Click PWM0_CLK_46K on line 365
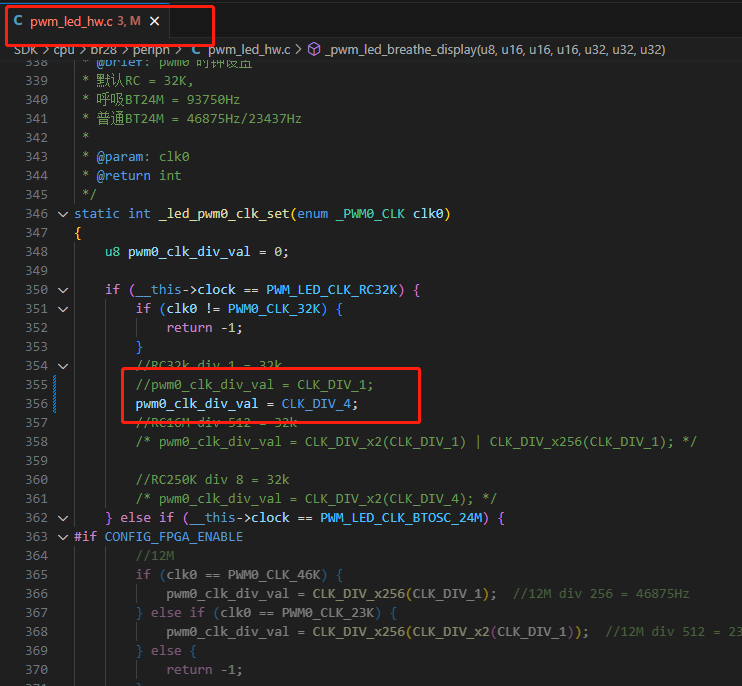The image size is (742, 686). coord(274,575)
